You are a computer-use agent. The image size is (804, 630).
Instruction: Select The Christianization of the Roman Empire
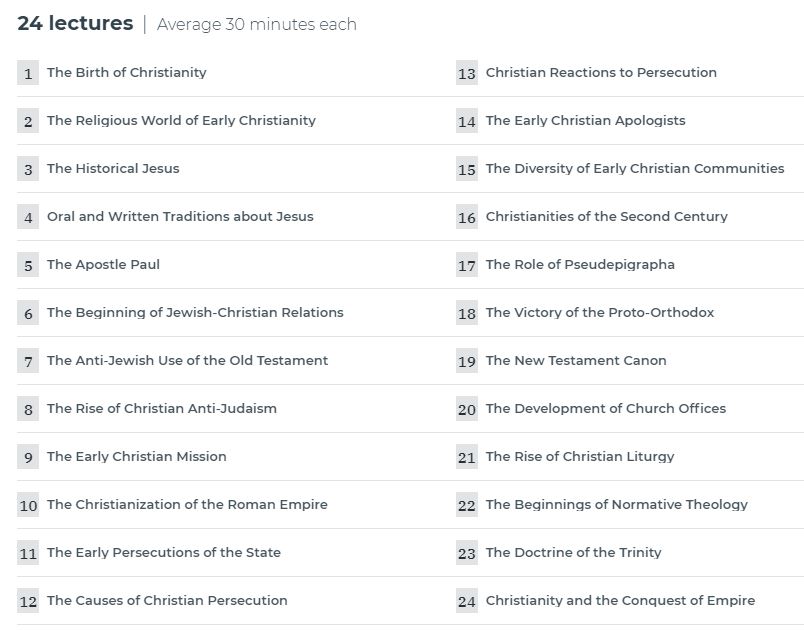coord(187,504)
